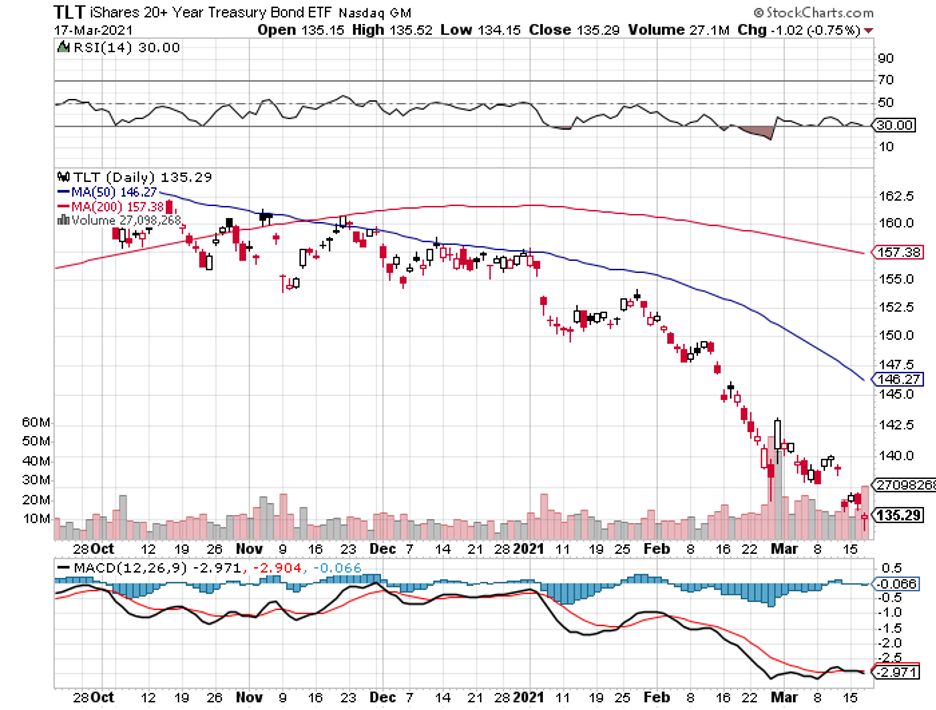Viewport: 936px width, 710px height.
Task: Click the 140.0 price axis label
Action: point(896,456)
